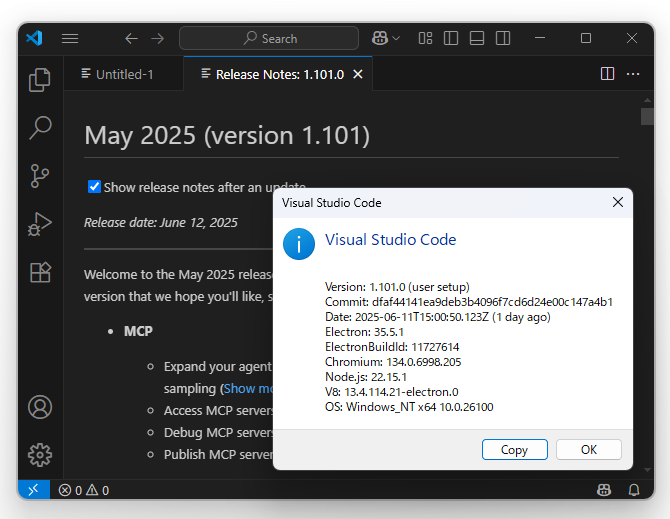Image resolution: width=670 pixels, height=519 pixels.
Task: Click the 'V8: 13.4.114.21-electron.0' line
Action: pos(391,392)
